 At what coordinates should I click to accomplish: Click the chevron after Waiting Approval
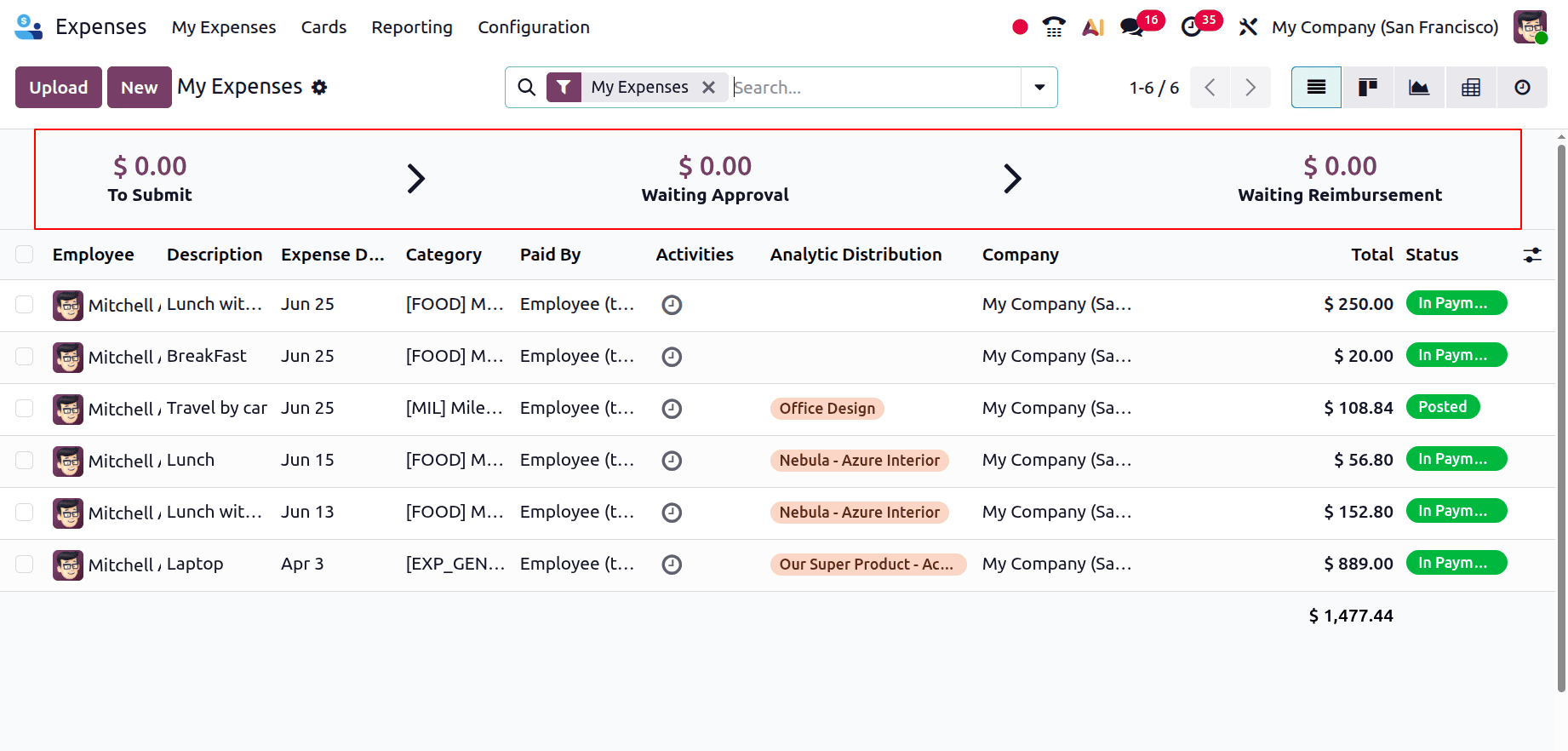pos(1012,179)
